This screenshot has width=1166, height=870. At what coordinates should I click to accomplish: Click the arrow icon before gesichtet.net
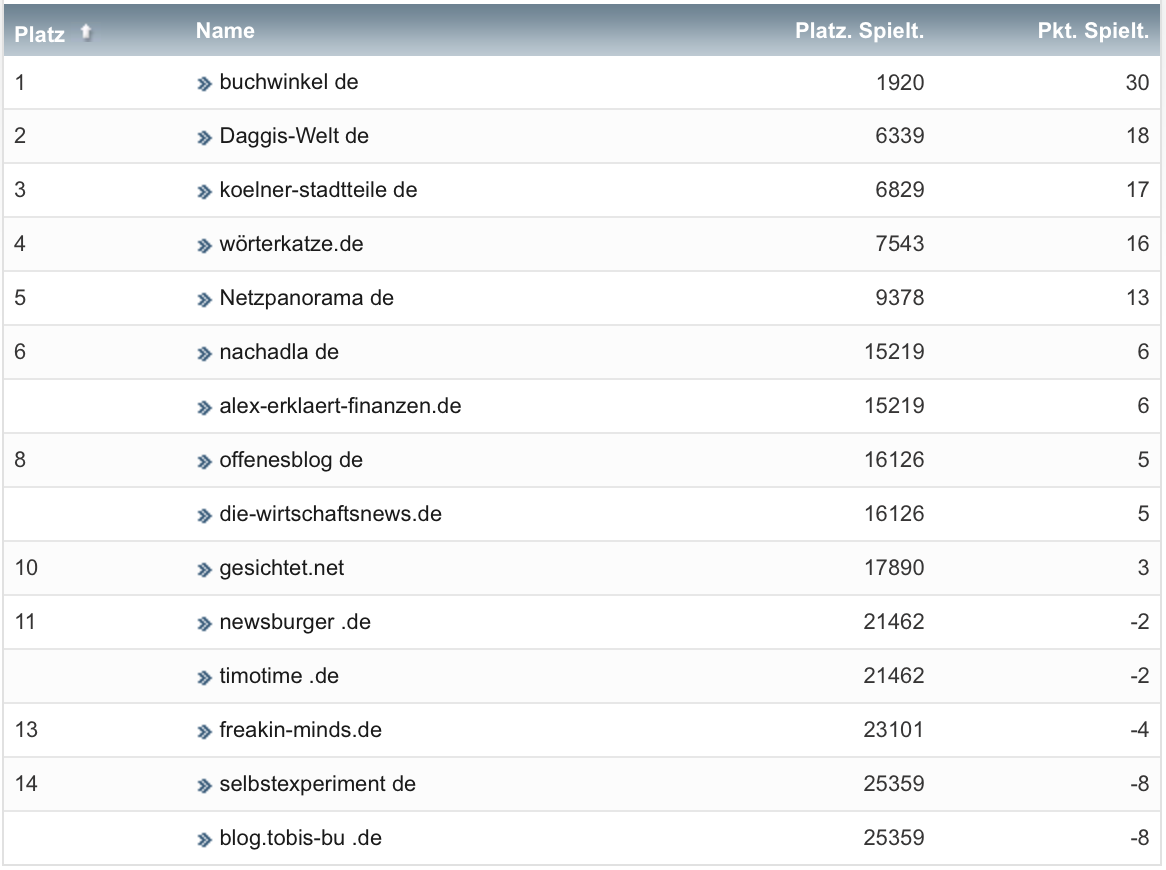[205, 569]
